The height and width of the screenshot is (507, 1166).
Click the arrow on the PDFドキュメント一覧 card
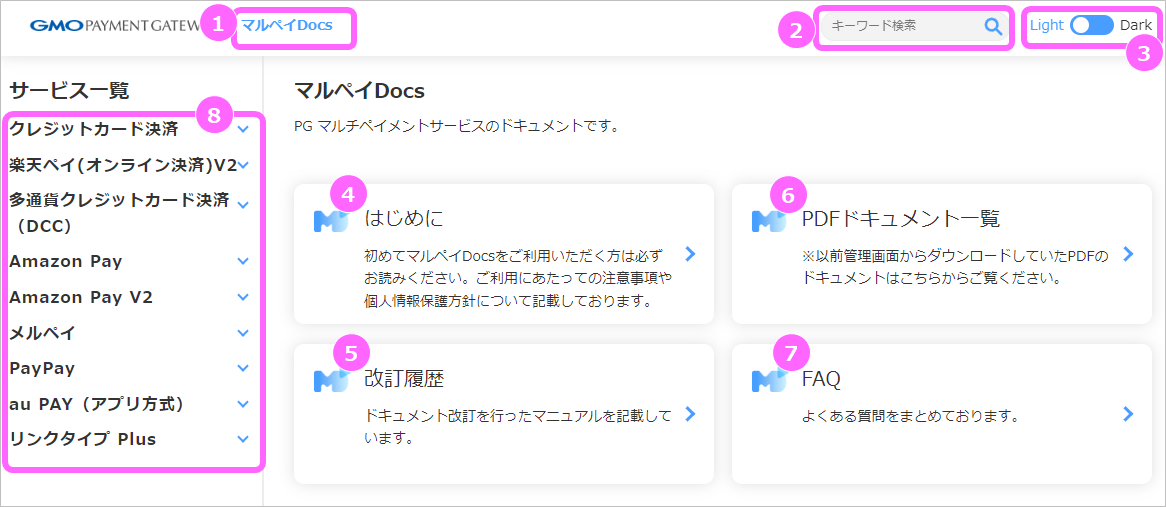1128,254
